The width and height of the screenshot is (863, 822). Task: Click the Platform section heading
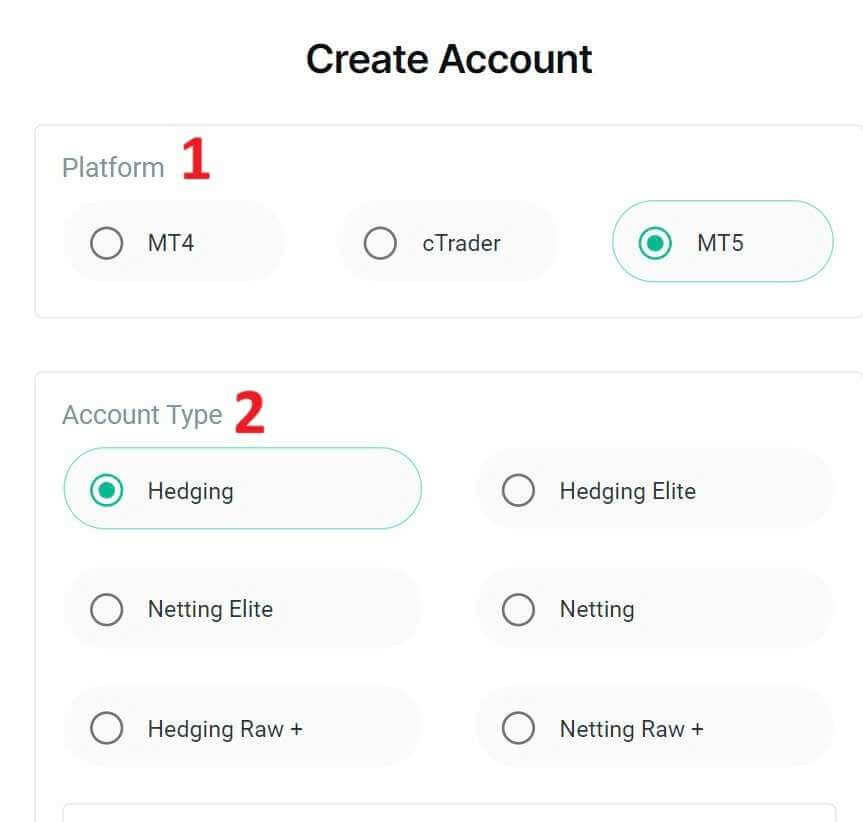[113, 167]
